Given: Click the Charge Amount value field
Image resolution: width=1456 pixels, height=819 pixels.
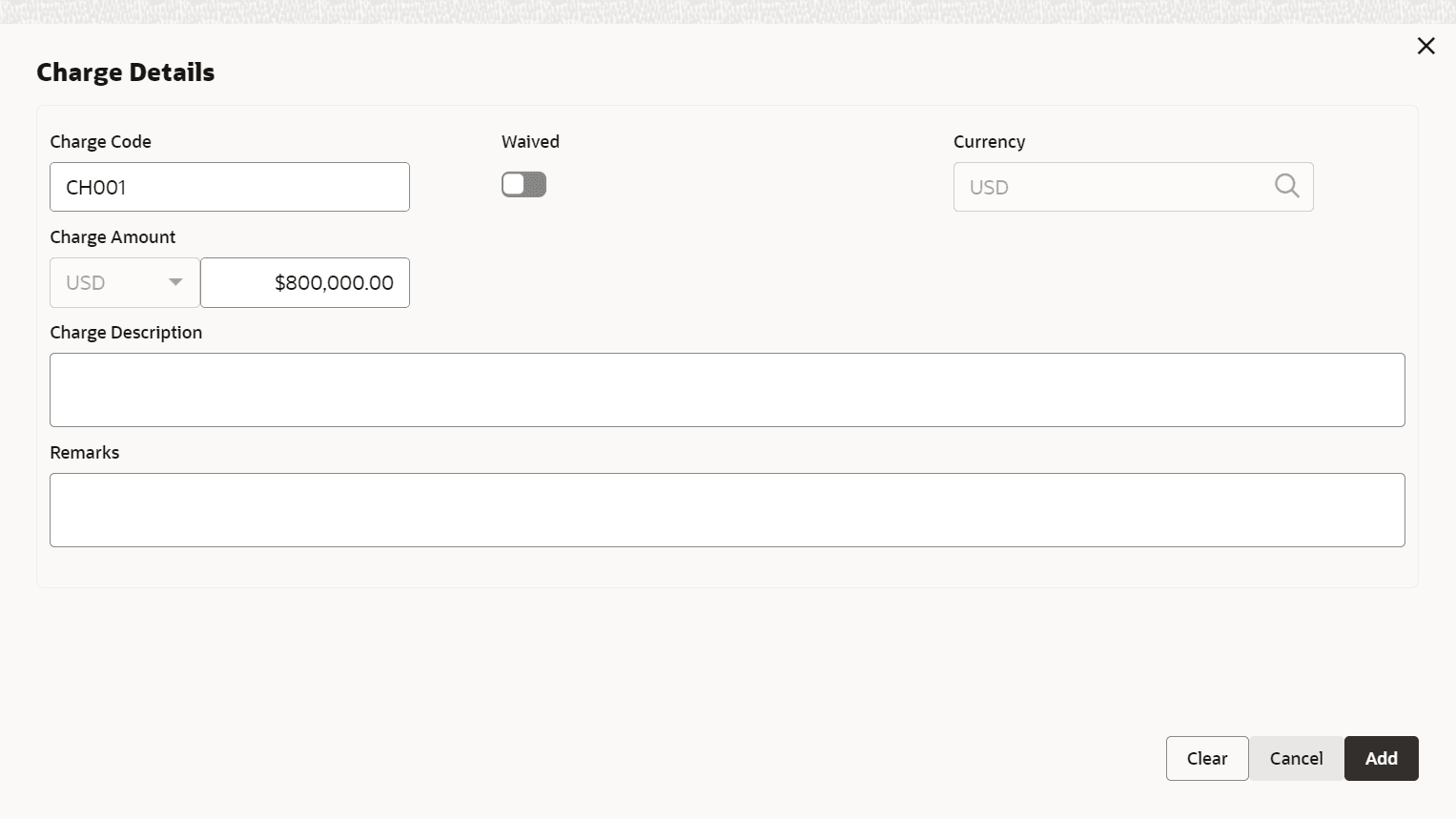Looking at the screenshot, I should [x=305, y=282].
